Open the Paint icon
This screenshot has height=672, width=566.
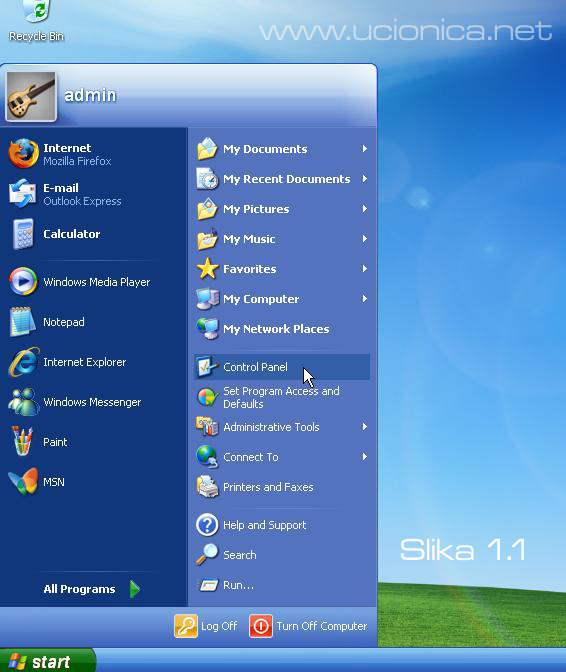[22, 441]
